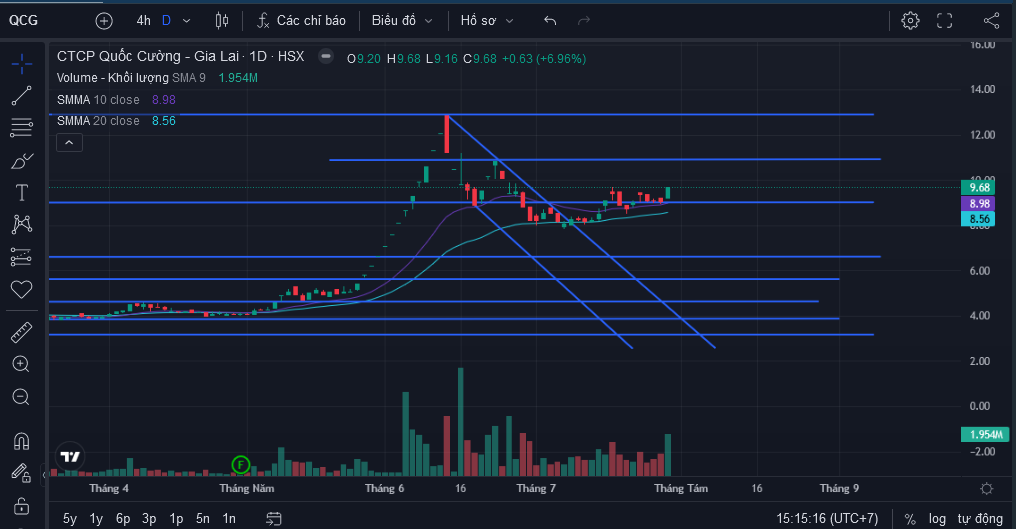Toggle the magnet snap mode

click(21, 441)
